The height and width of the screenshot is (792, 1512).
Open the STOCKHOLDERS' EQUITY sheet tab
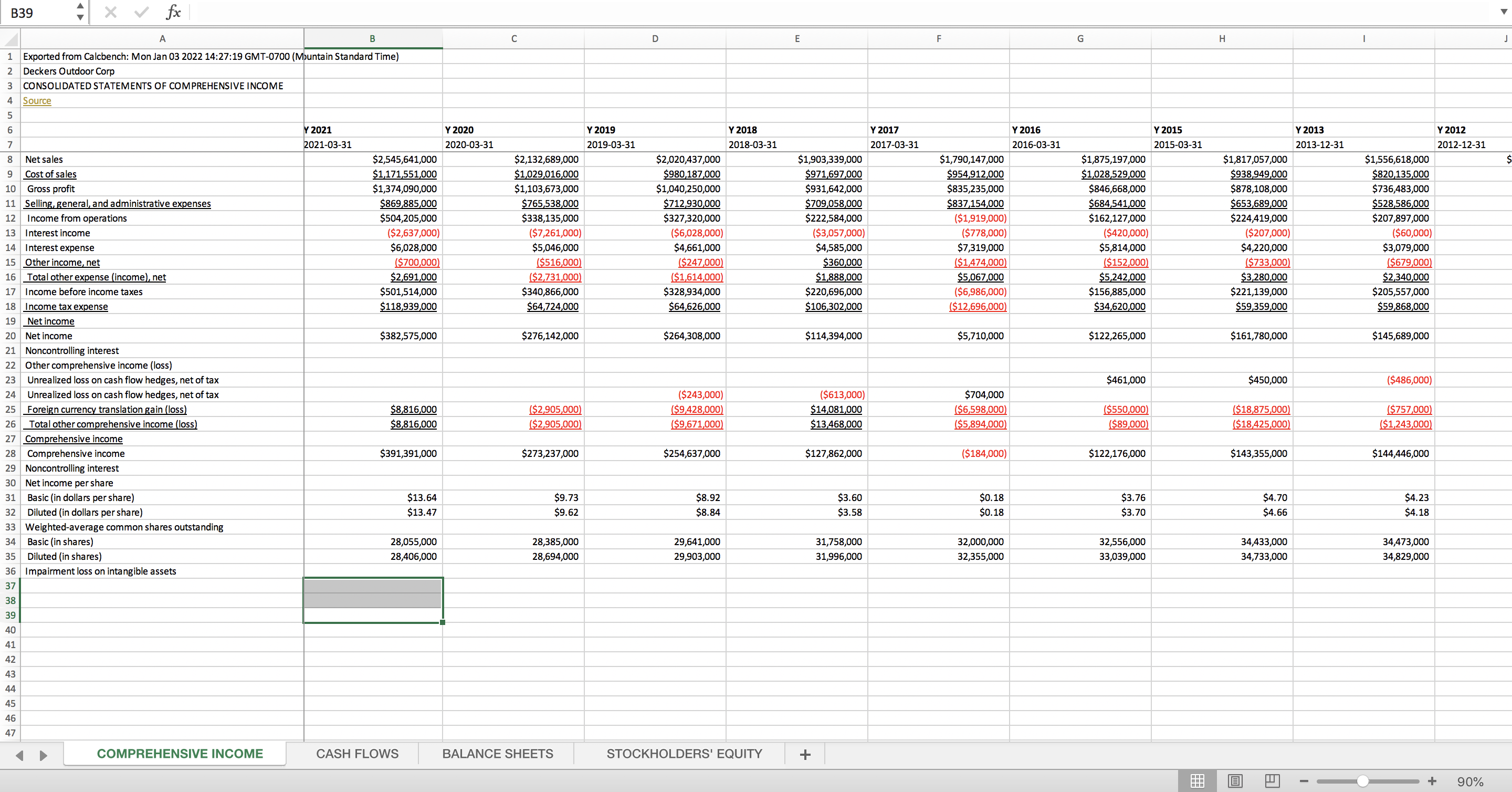[x=684, y=754]
